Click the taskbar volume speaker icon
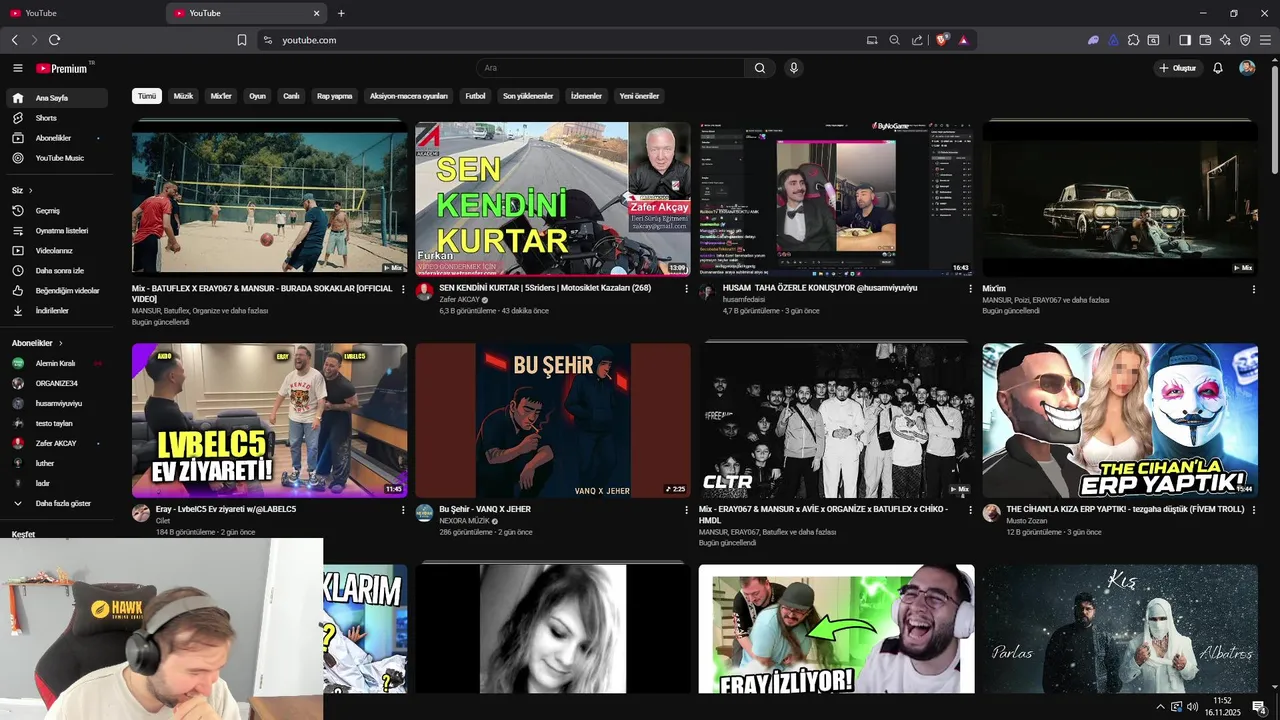The image size is (1280, 720). pyautogui.click(x=1192, y=706)
